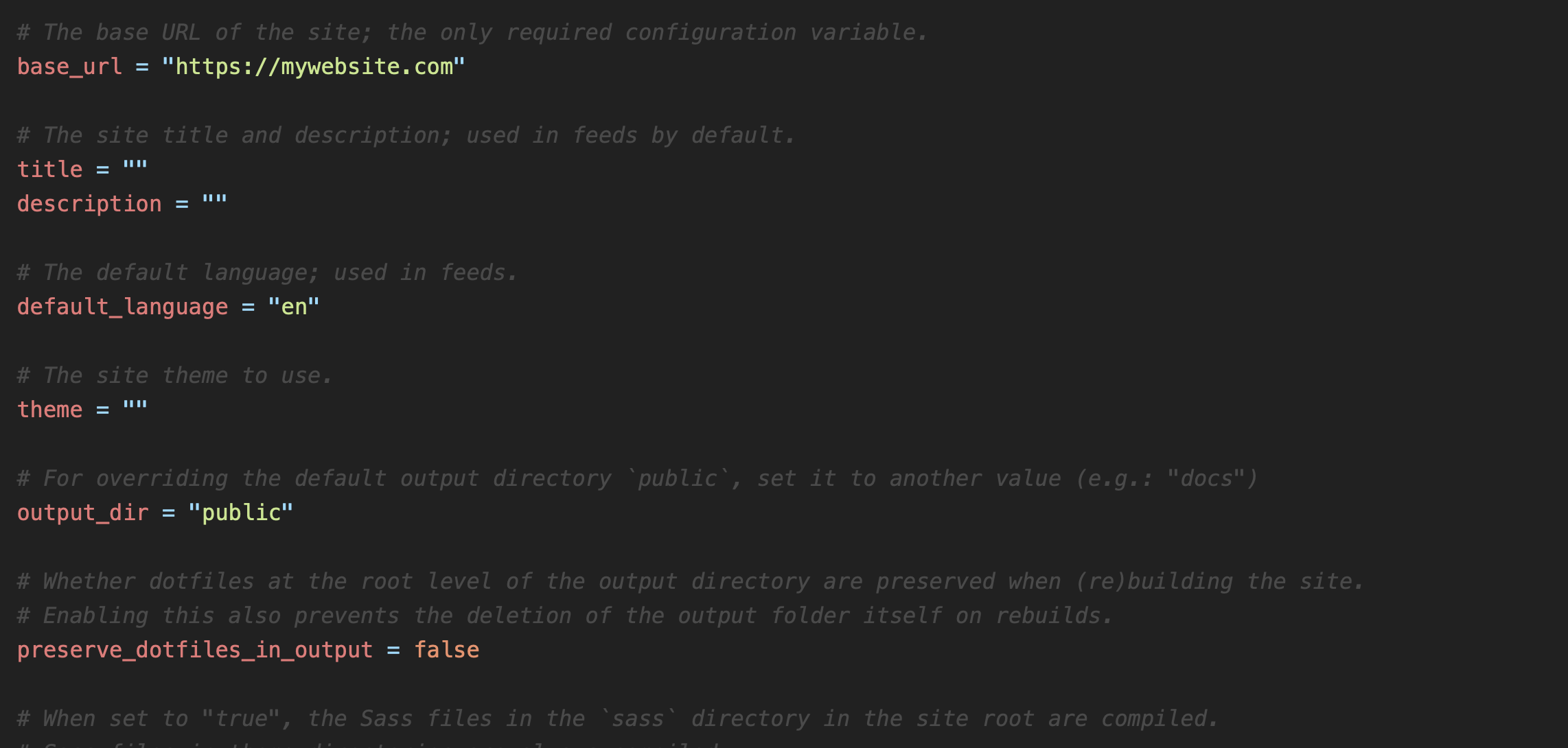Click the comment about overriding output directory
The height and width of the screenshot is (748, 1568).
(638, 478)
